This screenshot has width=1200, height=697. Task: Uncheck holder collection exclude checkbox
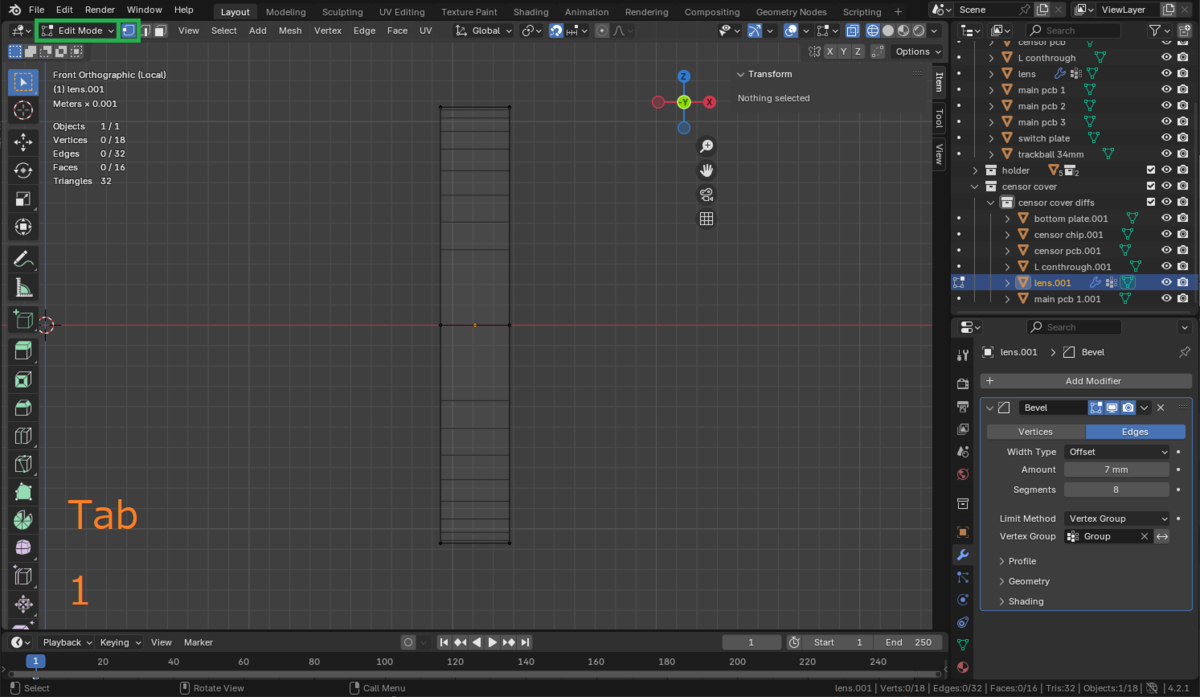[x=1150, y=170]
